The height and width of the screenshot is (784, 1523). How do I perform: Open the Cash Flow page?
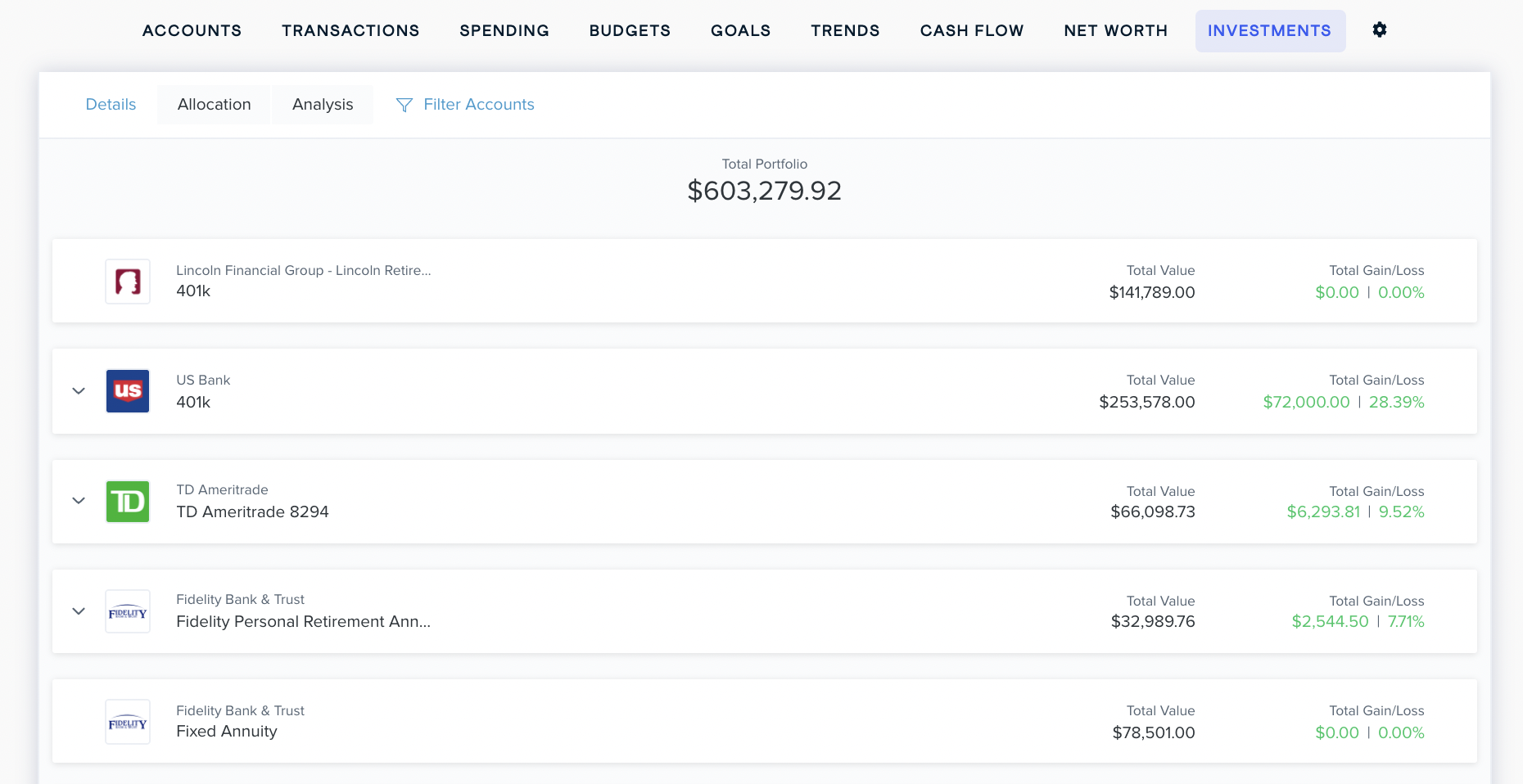pos(971,31)
